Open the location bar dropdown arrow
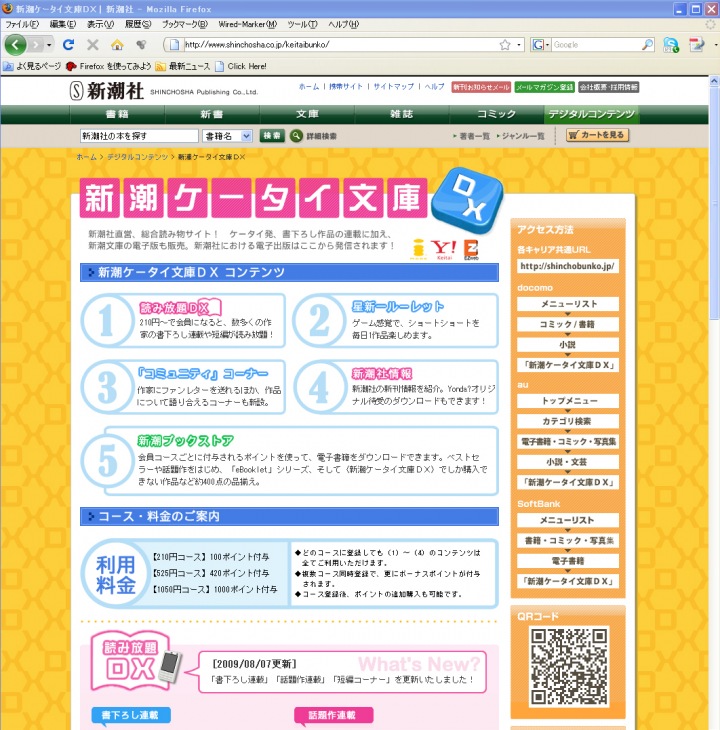The image size is (720, 730). click(519, 45)
